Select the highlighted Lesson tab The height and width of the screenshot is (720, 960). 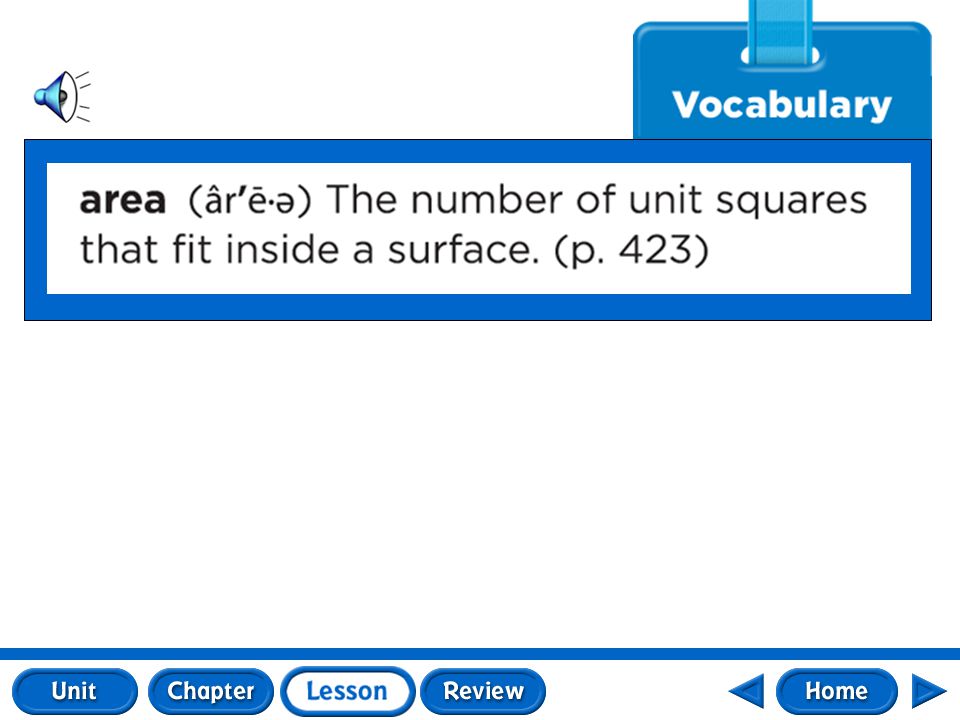[x=347, y=691]
